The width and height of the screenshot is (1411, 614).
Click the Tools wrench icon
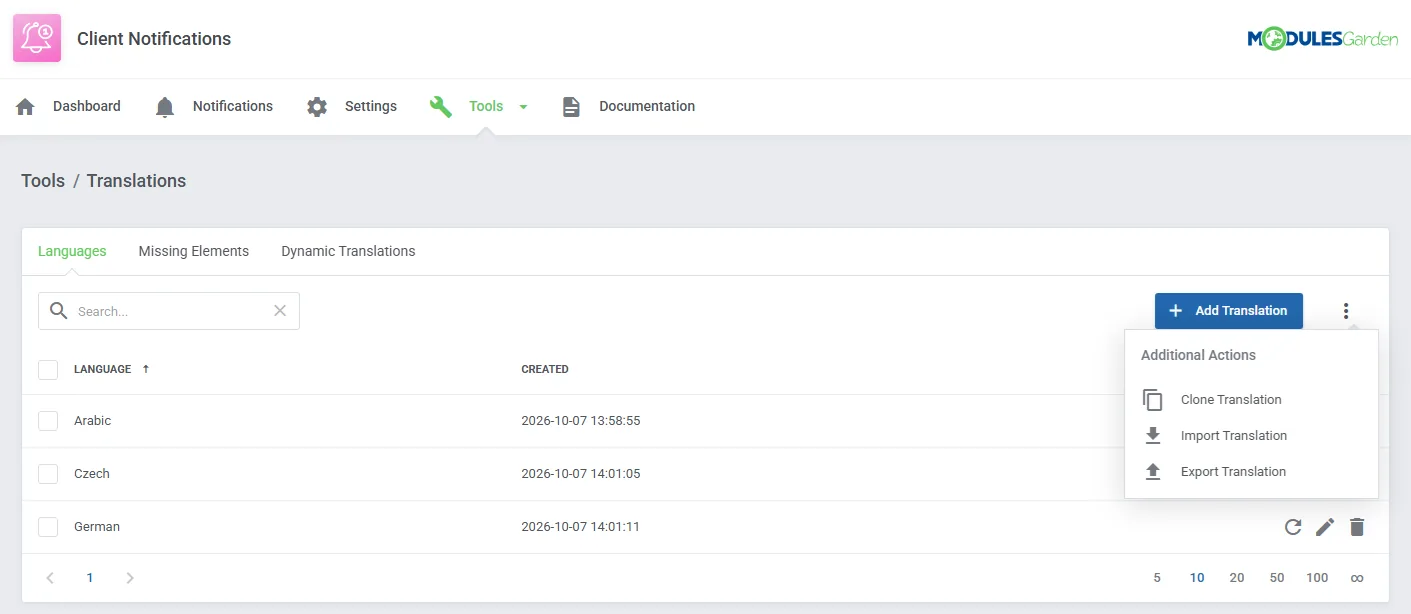(441, 107)
